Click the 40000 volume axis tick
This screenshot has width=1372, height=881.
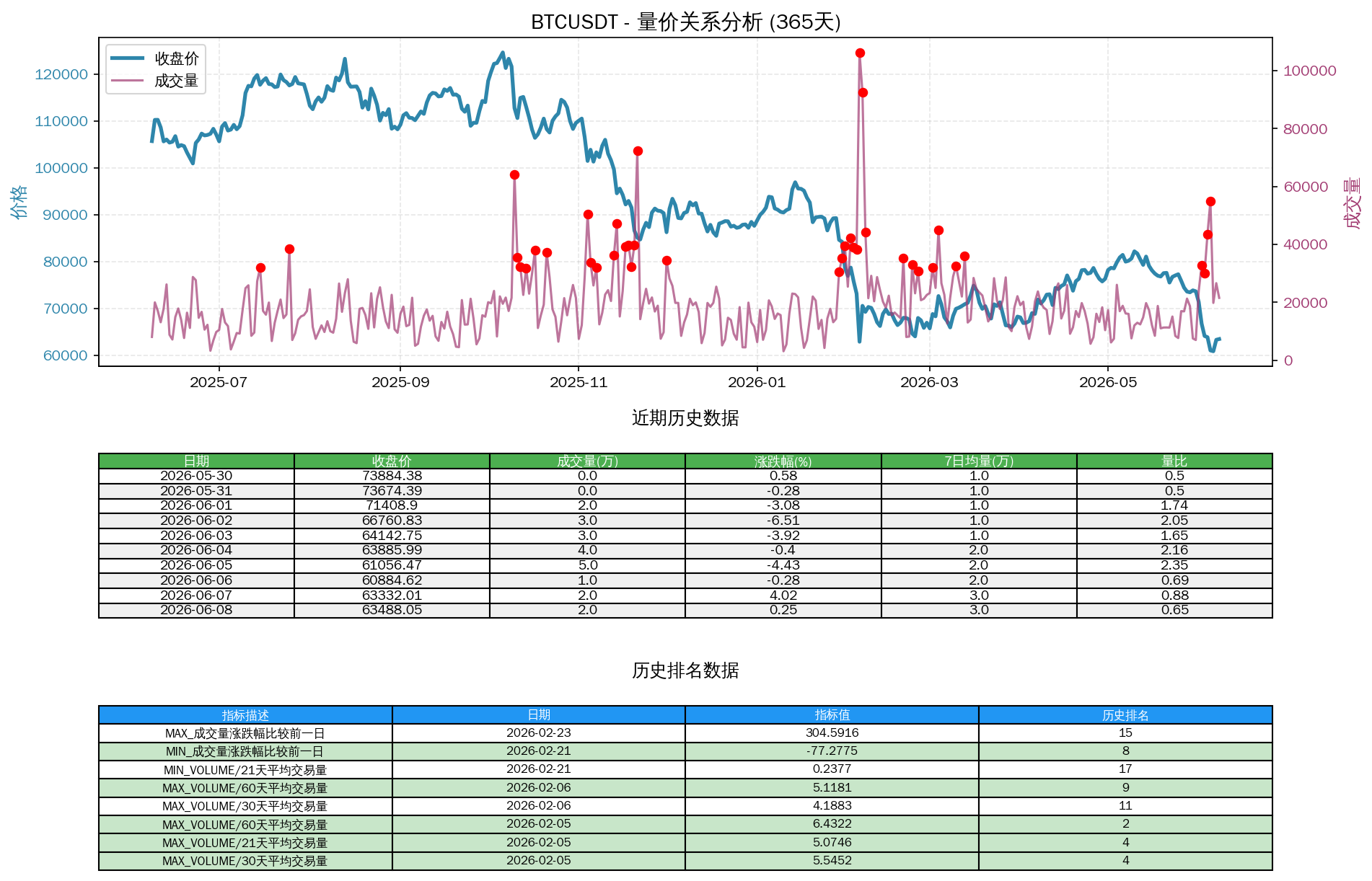[x=1305, y=244]
